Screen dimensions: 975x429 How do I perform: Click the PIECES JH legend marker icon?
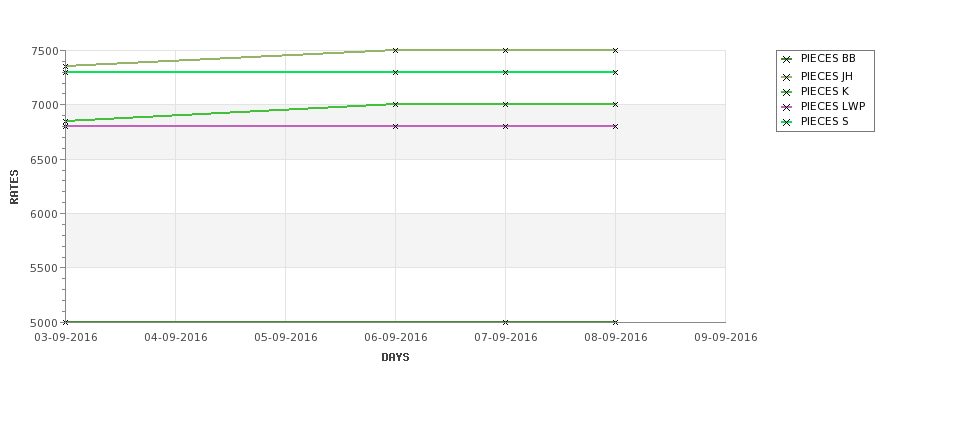pyautogui.click(x=787, y=77)
